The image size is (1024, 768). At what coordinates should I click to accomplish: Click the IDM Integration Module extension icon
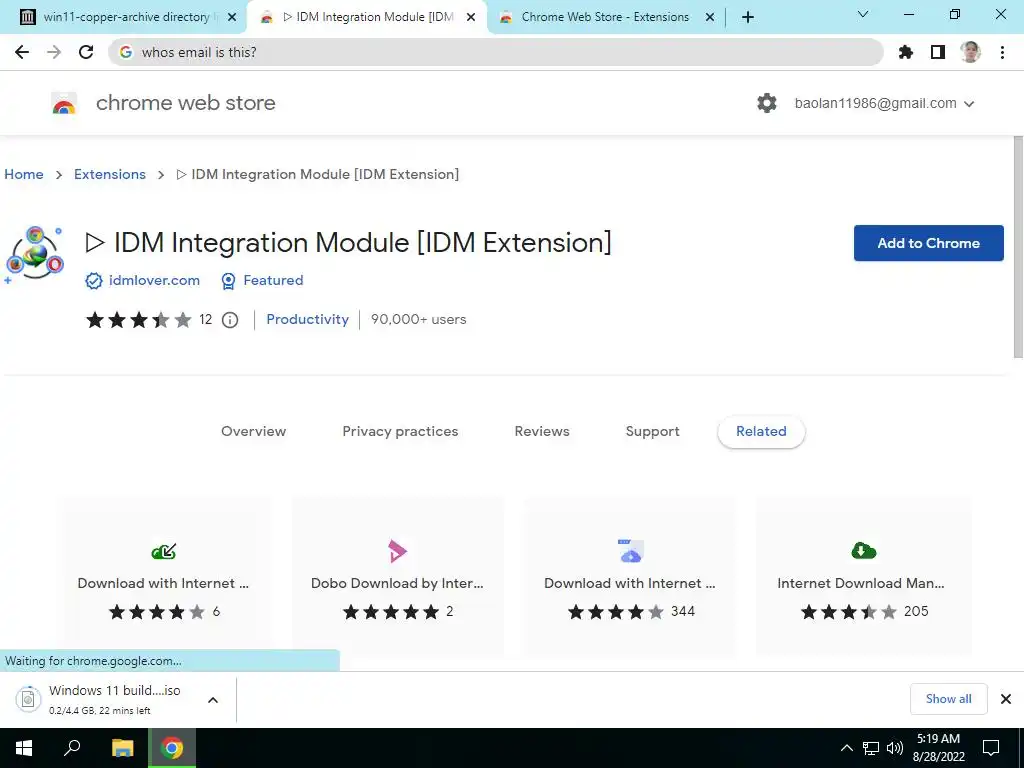pyautogui.click(x=35, y=255)
